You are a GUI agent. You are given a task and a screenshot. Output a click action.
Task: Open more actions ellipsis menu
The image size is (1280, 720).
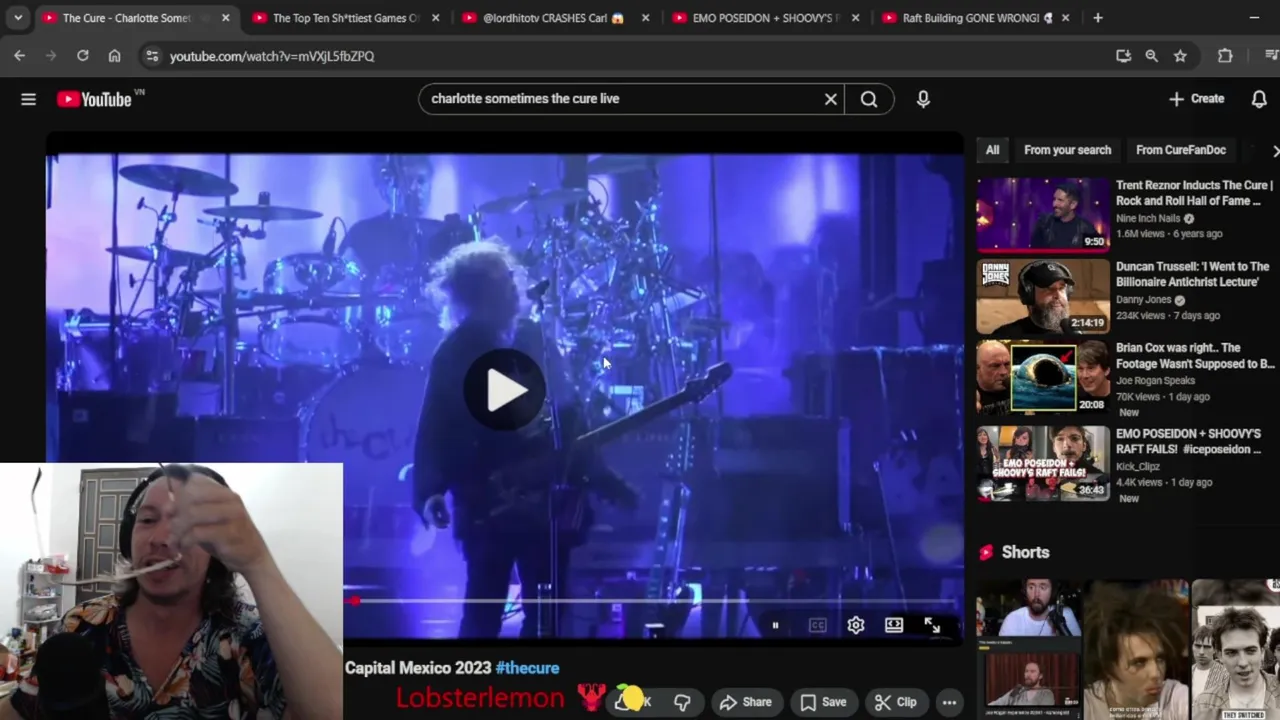coord(949,702)
